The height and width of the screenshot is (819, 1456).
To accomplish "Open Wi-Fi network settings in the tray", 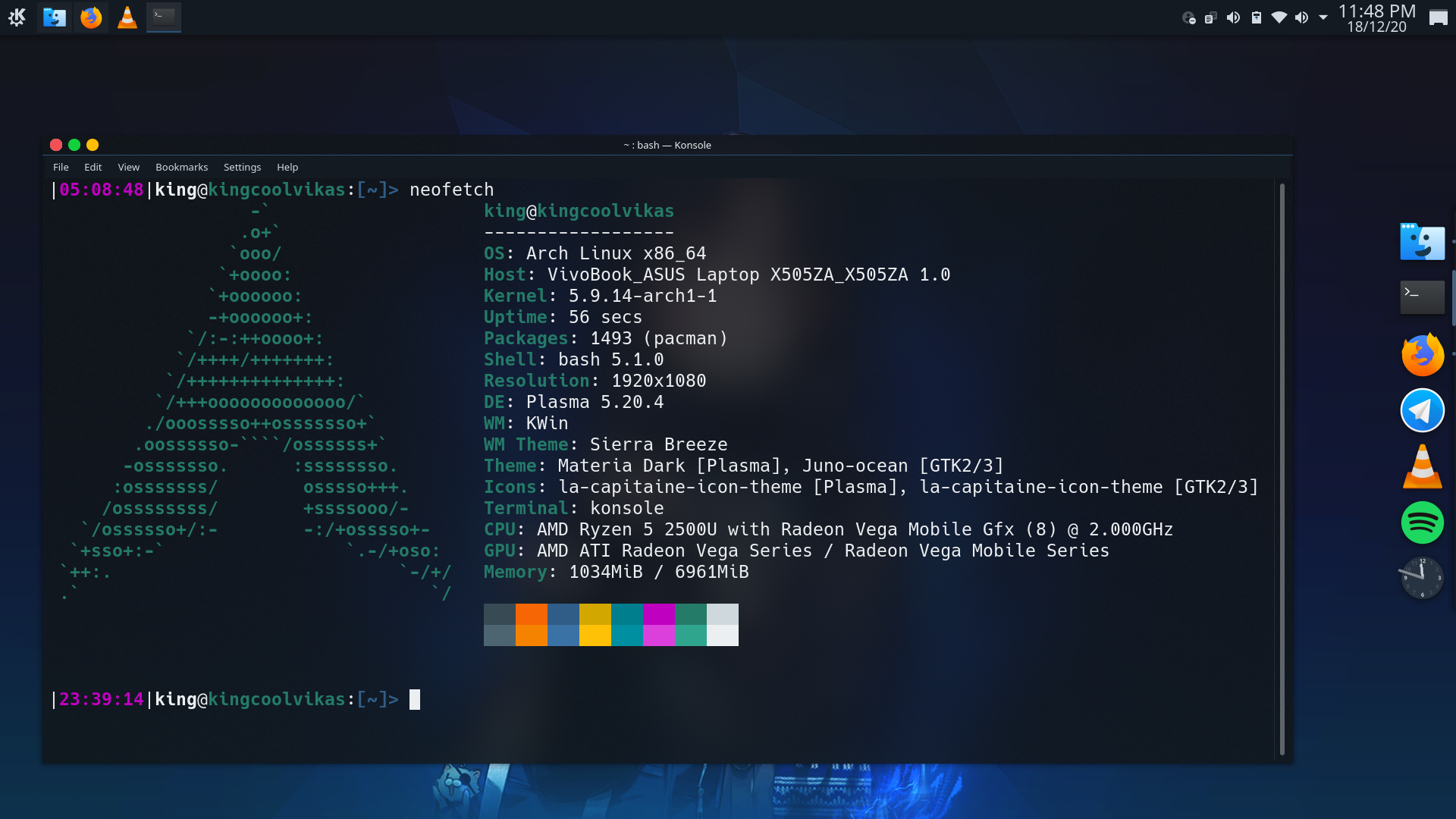I will click(x=1279, y=17).
